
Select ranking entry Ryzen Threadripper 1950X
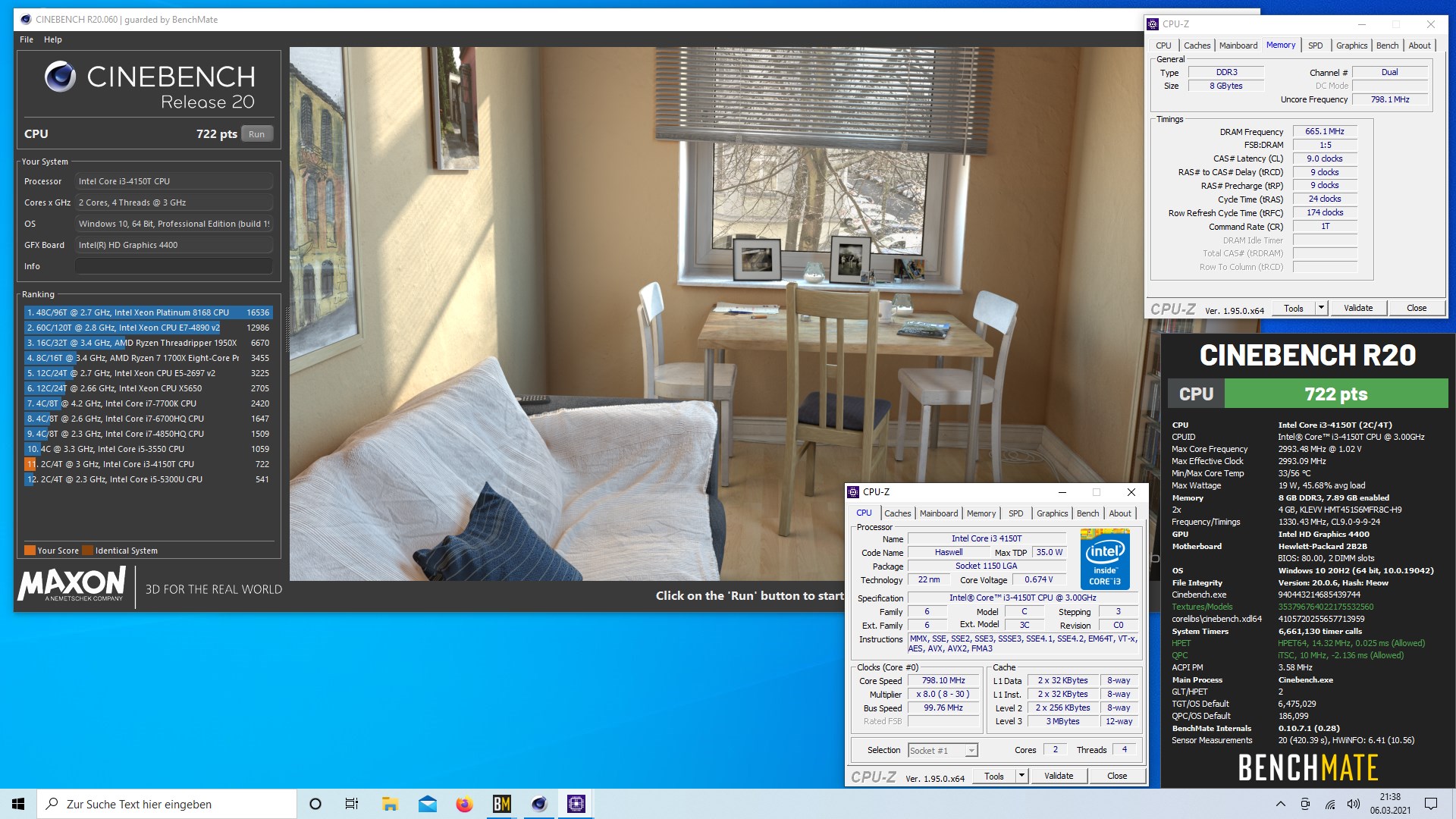148,343
